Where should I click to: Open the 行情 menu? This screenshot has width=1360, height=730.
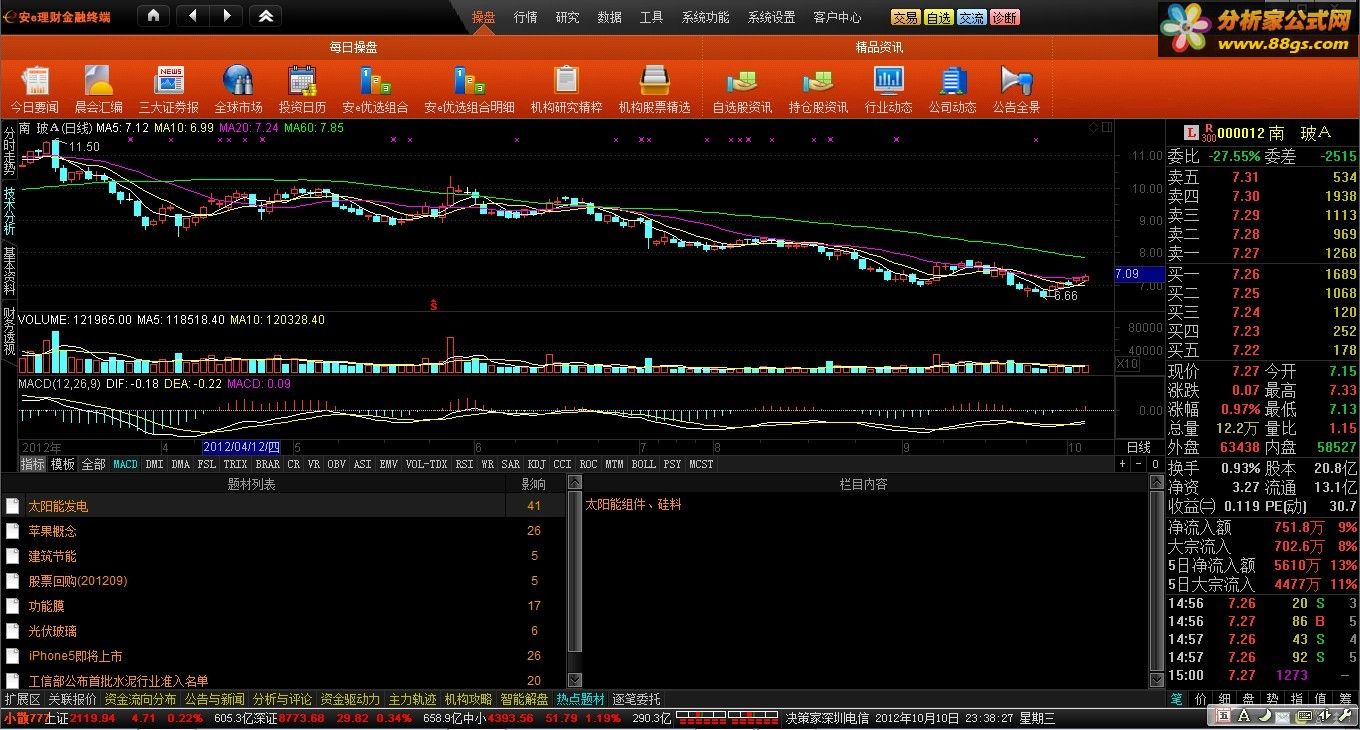526,17
